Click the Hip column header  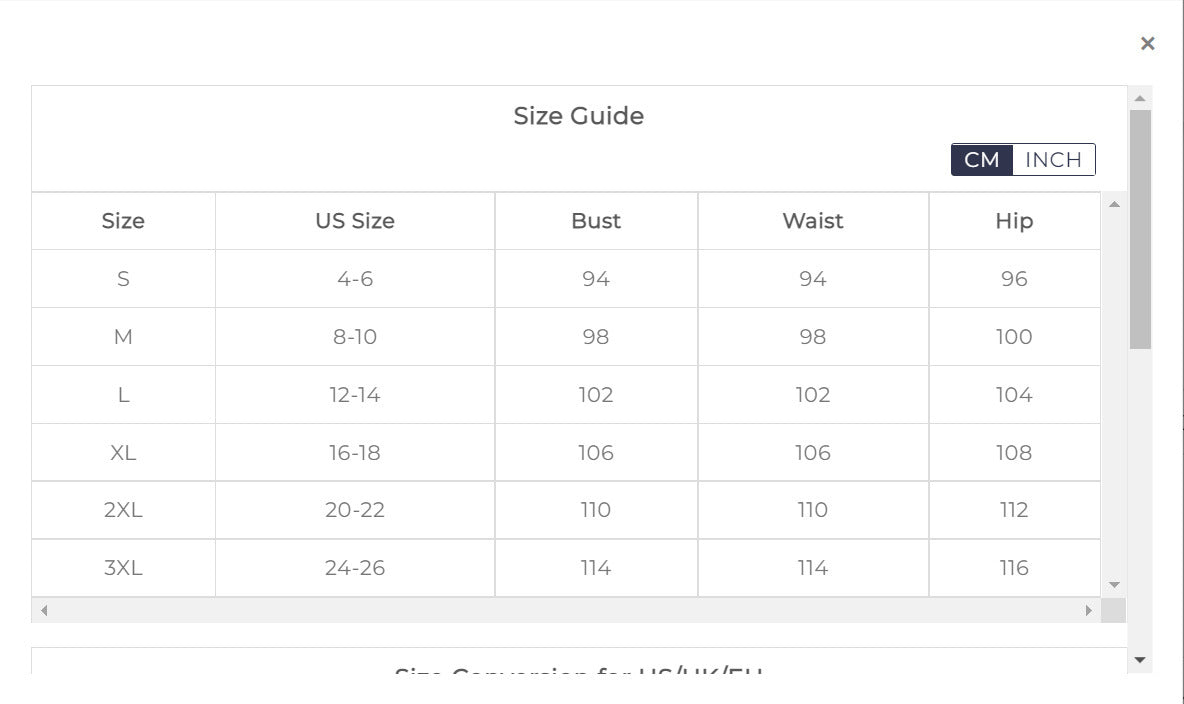(x=1014, y=221)
